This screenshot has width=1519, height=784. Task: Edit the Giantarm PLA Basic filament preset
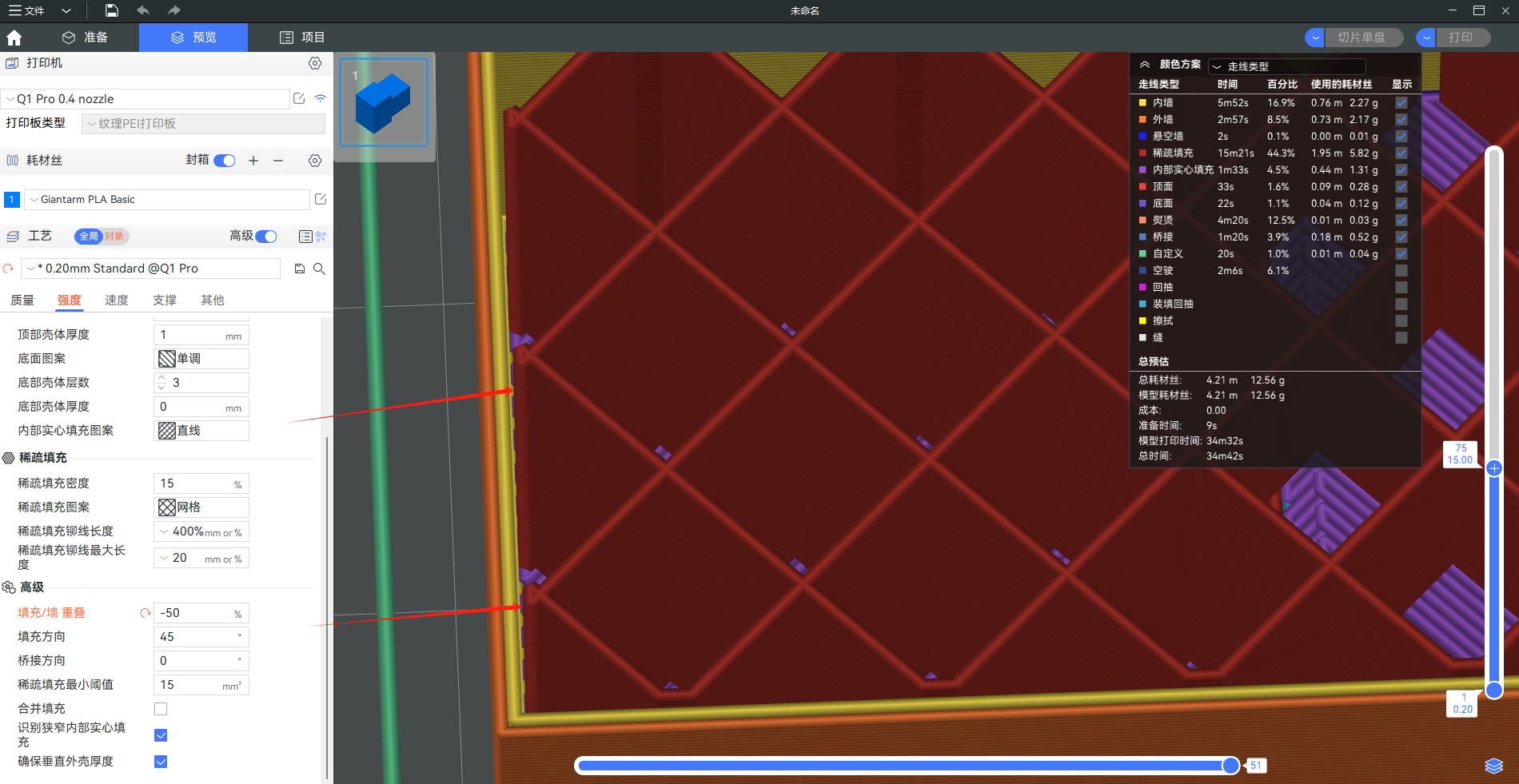point(321,199)
